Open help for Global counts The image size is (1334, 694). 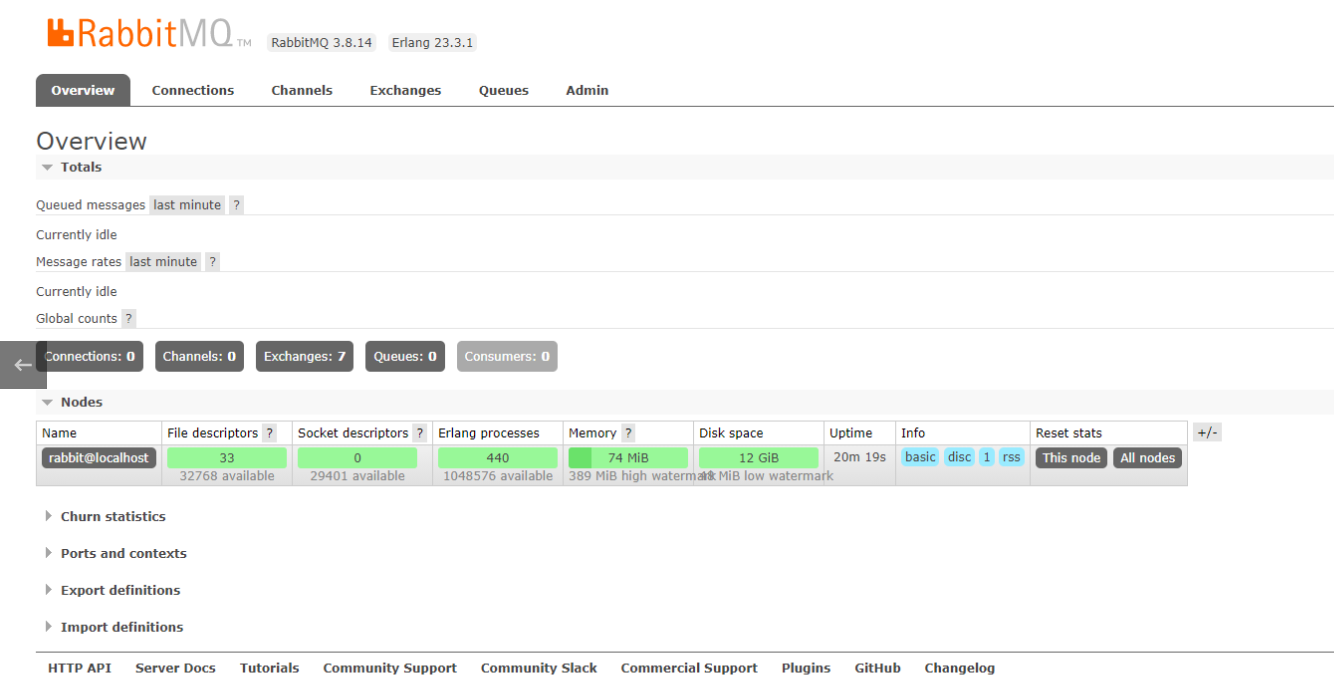click(128, 319)
